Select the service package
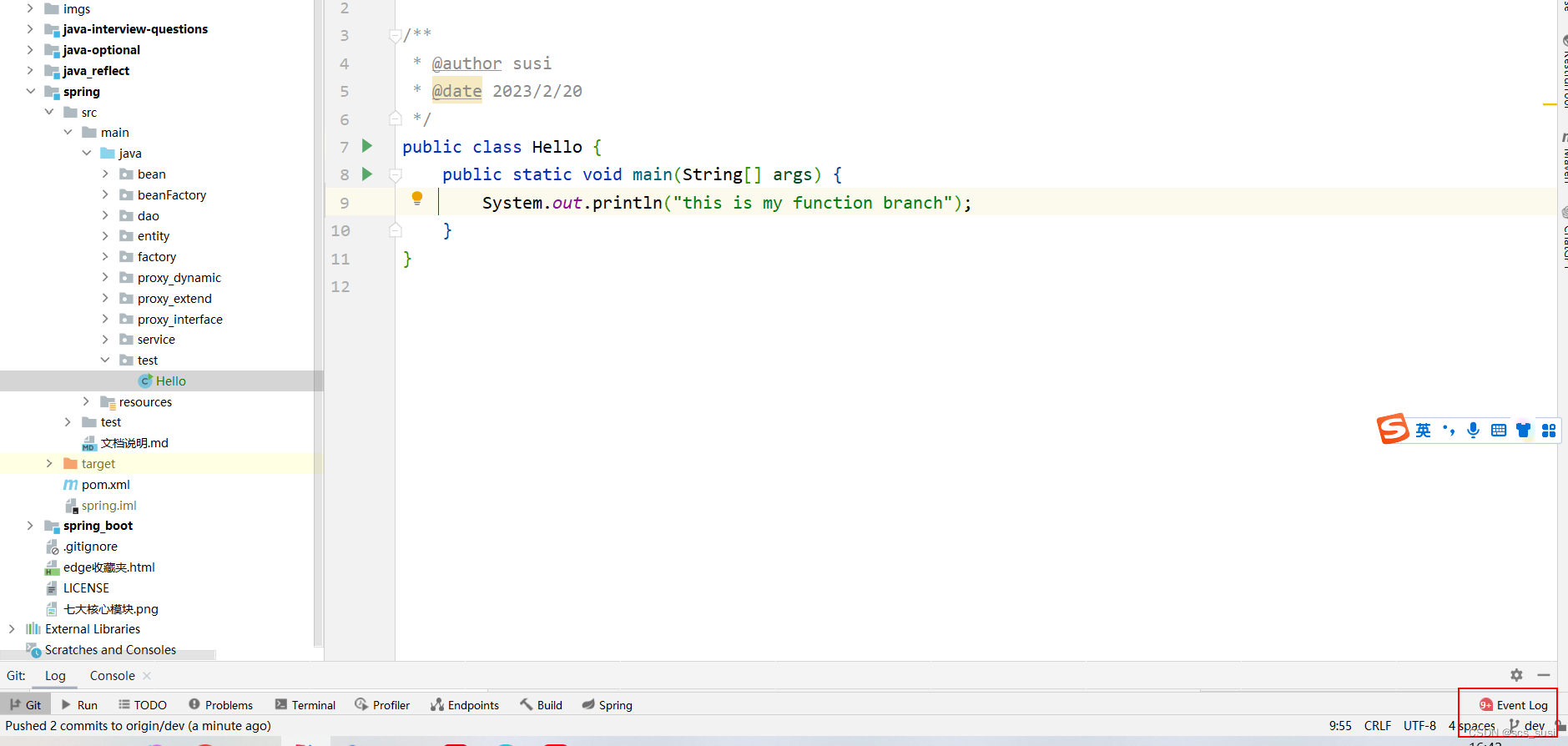1568x746 pixels. [x=156, y=340]
